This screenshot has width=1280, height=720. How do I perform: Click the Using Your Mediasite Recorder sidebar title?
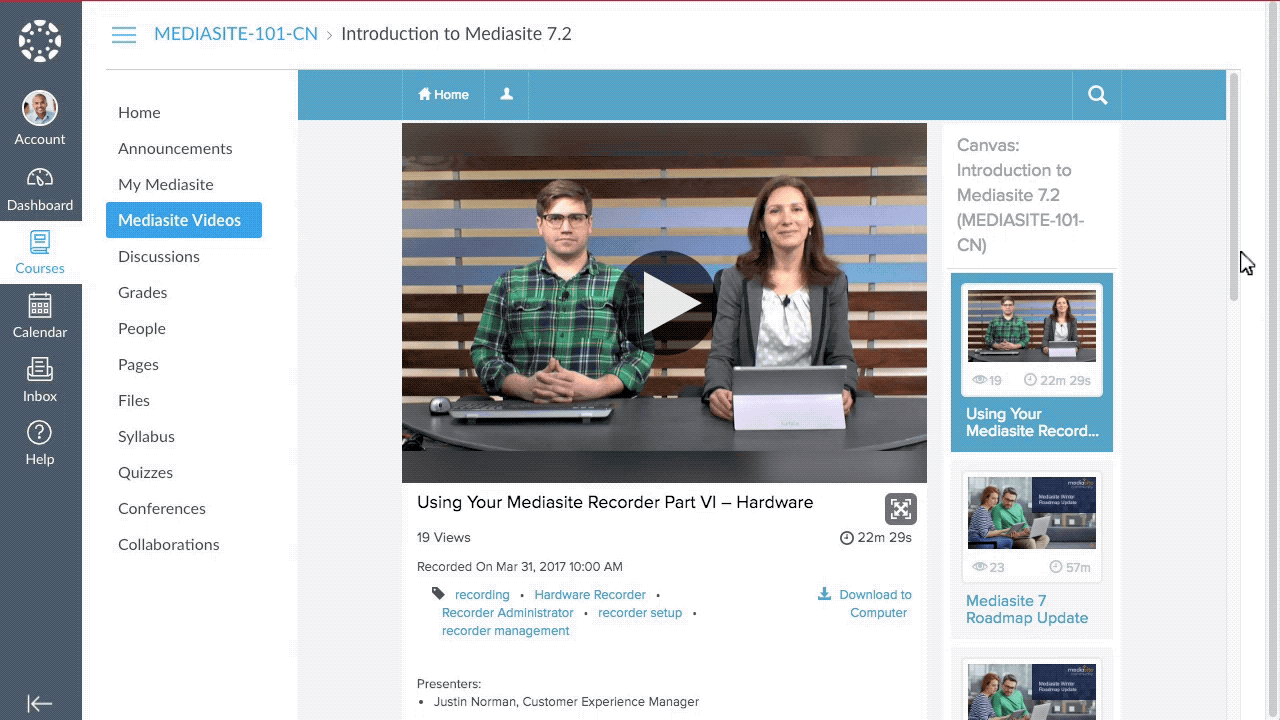pos(1032,422)
